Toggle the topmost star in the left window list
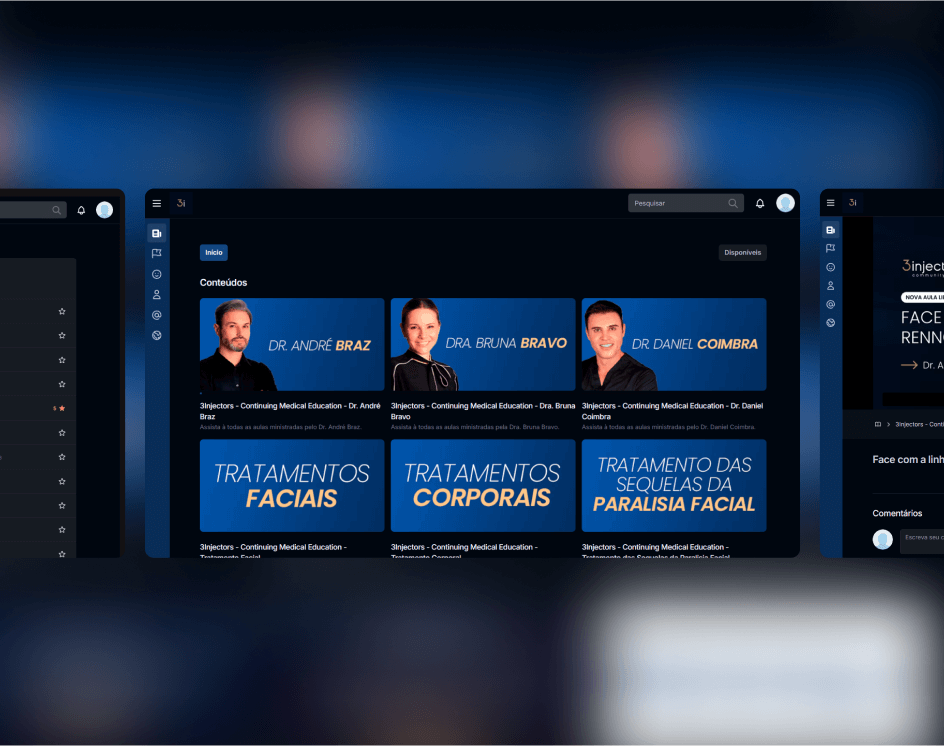This screenshot has height=746, width=944. 62,311
